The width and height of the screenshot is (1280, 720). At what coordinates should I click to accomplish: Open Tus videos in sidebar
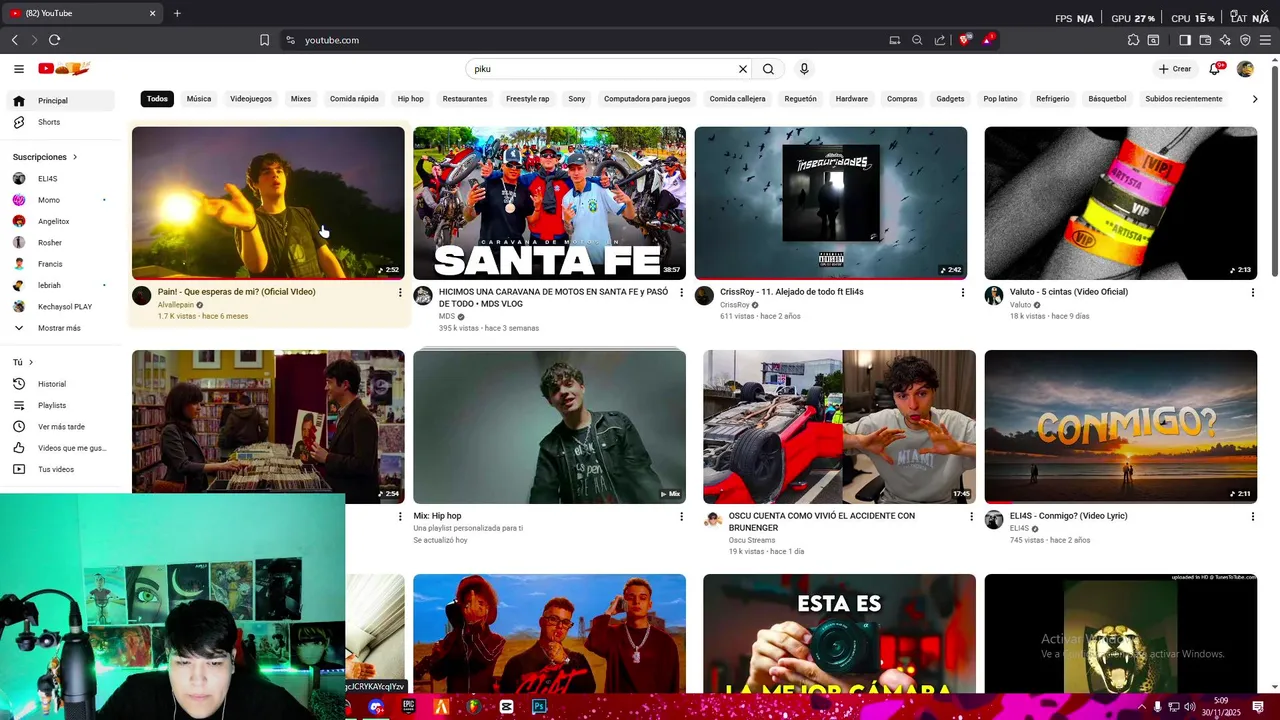pyautogui.click(x=63, y=469)
